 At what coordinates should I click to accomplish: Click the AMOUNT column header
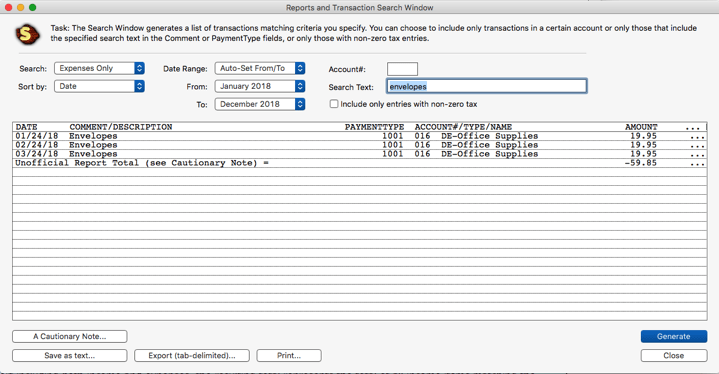coord(641,127)
